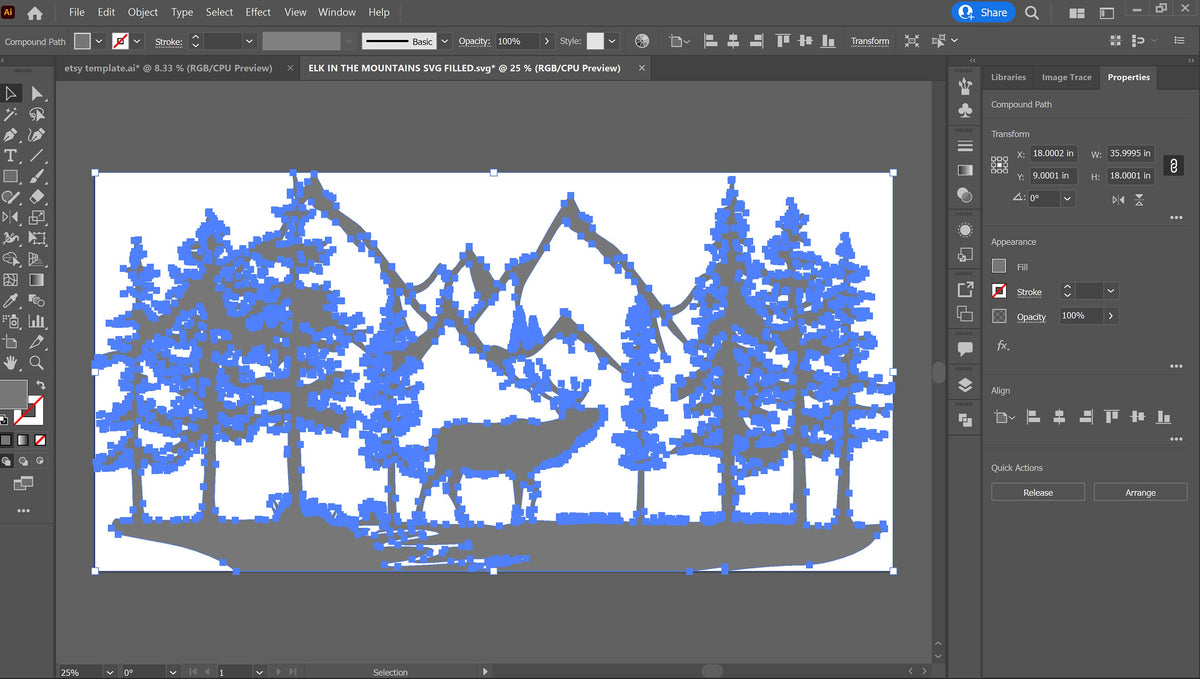The image size is (1200, 679).
Task: Open the File menu
Action: click(77, 12)
